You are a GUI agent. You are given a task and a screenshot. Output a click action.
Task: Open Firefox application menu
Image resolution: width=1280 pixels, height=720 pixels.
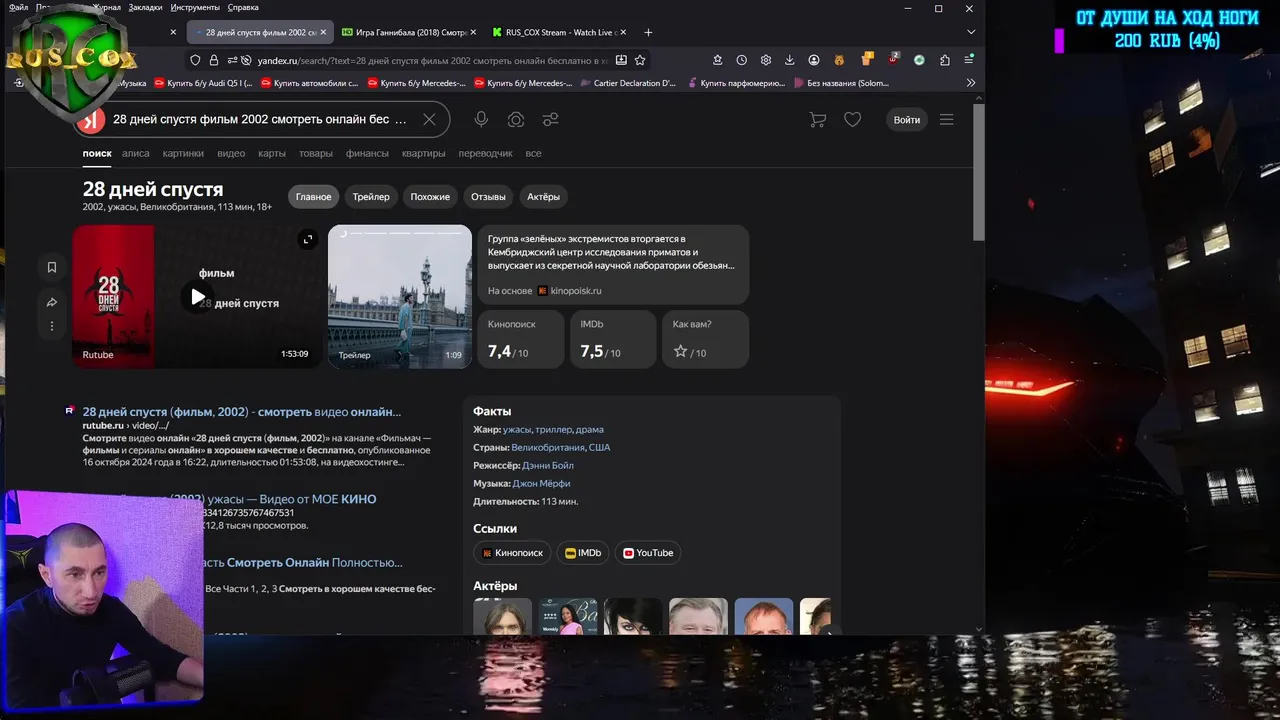969,60
